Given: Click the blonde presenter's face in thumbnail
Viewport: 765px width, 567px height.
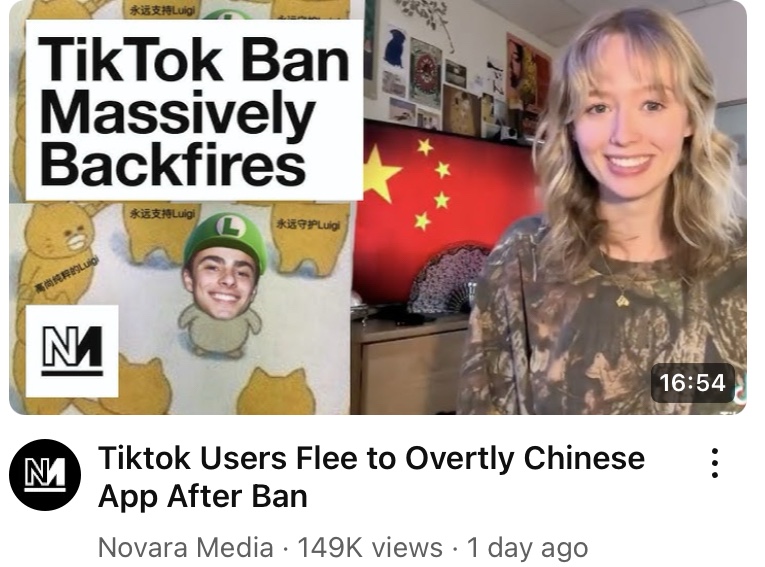Looking at the screenshot, I should [629, 122].
